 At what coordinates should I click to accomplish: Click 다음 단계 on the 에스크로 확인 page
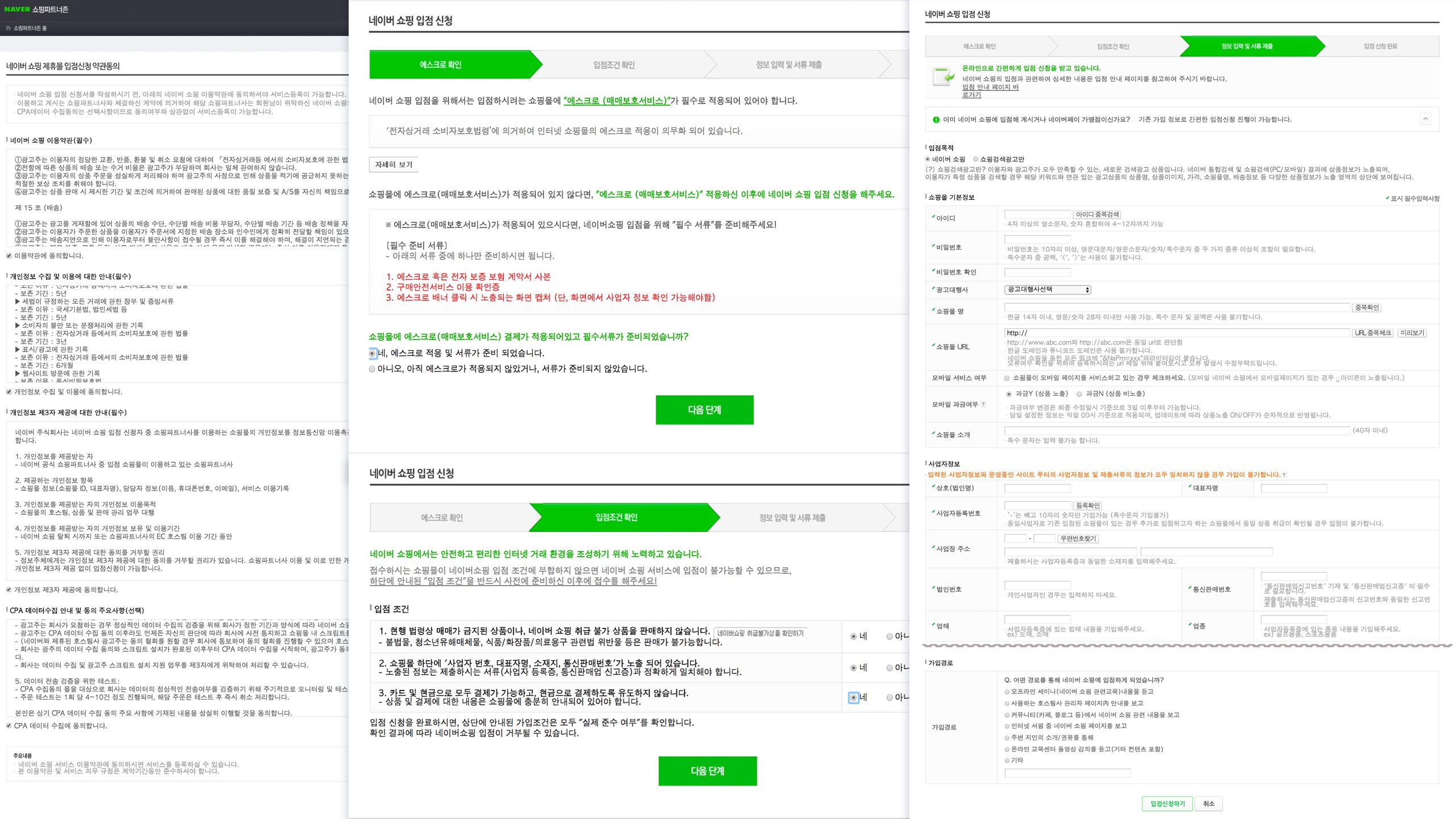point(704,409)
